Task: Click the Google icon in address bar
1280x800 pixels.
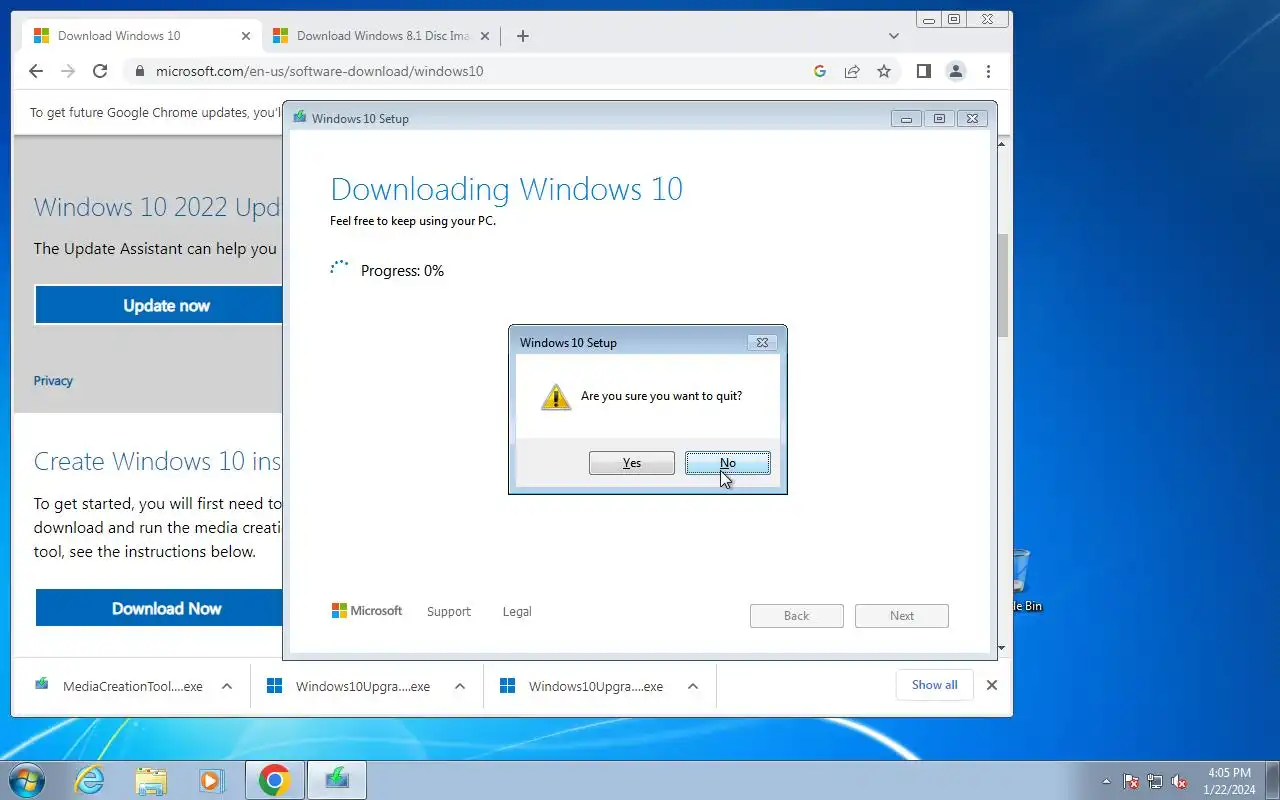Action: [820, 71]
